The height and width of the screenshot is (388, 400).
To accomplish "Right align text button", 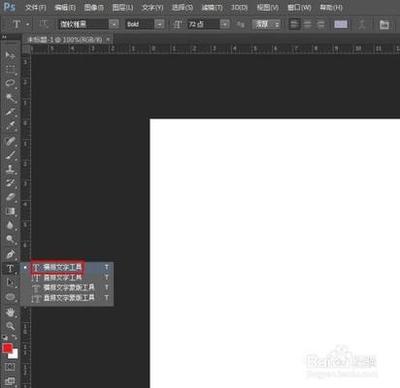I will 321,24.
